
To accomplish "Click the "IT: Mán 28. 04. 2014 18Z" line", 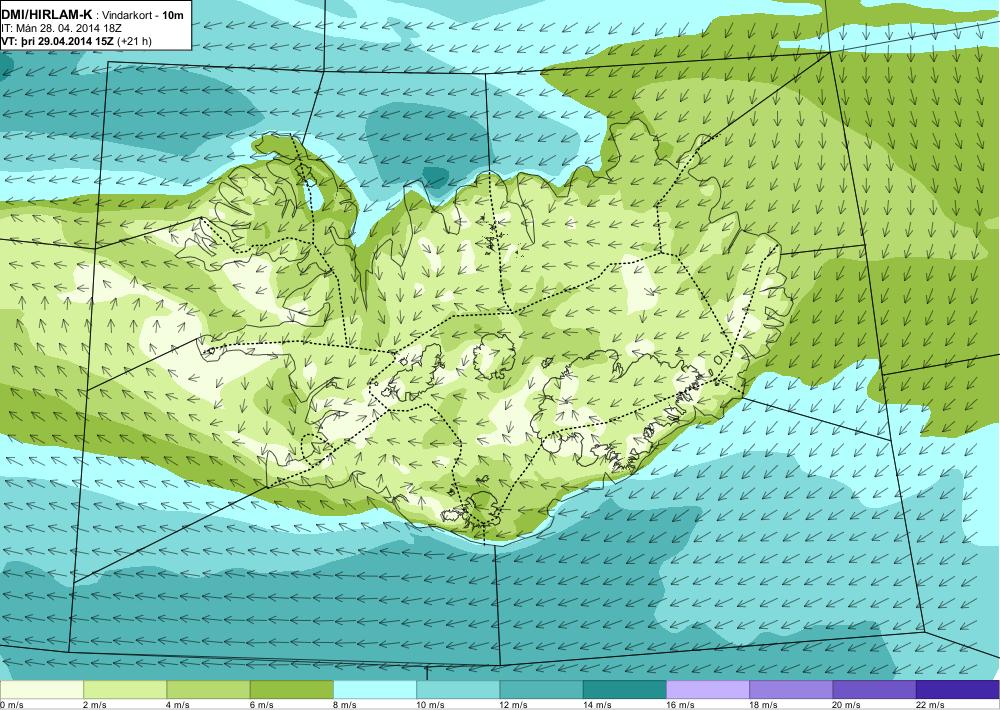I will tap(61, 28).
